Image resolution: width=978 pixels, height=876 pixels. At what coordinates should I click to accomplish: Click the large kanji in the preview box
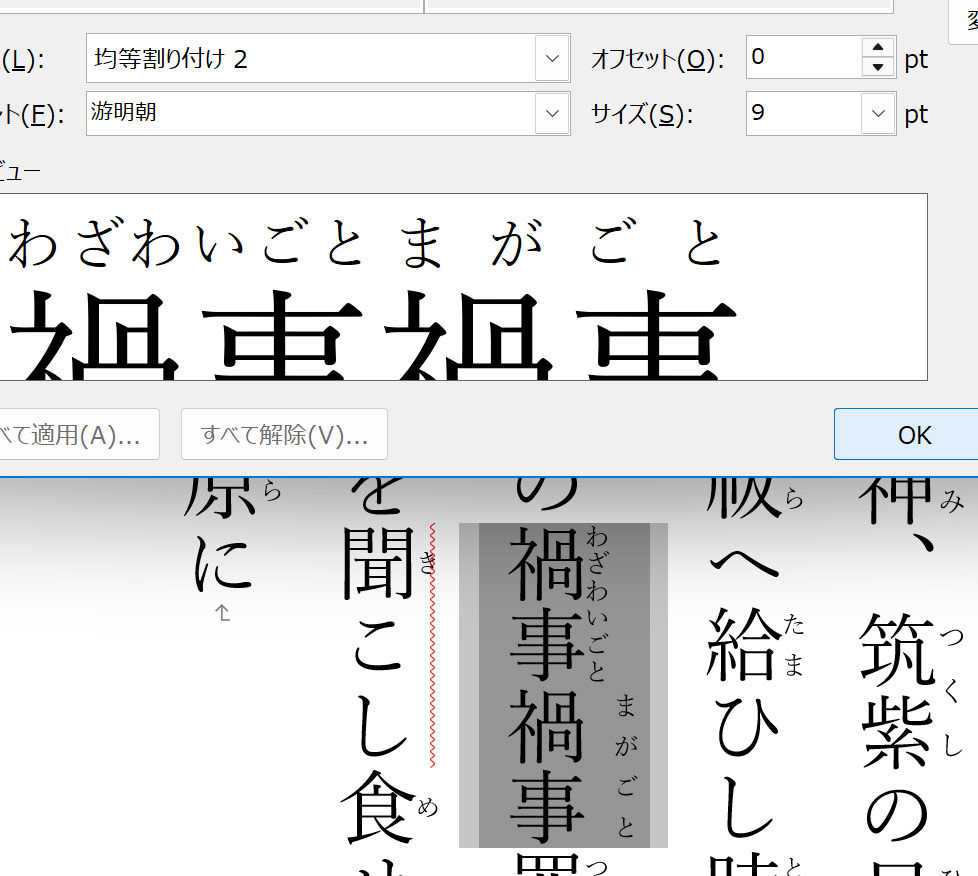click(x=370, y=335)
